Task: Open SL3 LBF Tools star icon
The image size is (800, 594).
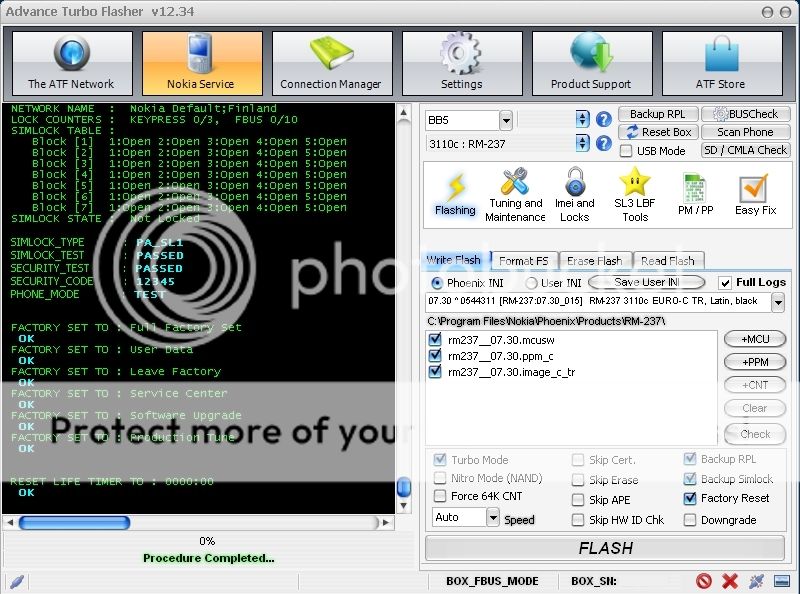Action: (x=635, y=195)
